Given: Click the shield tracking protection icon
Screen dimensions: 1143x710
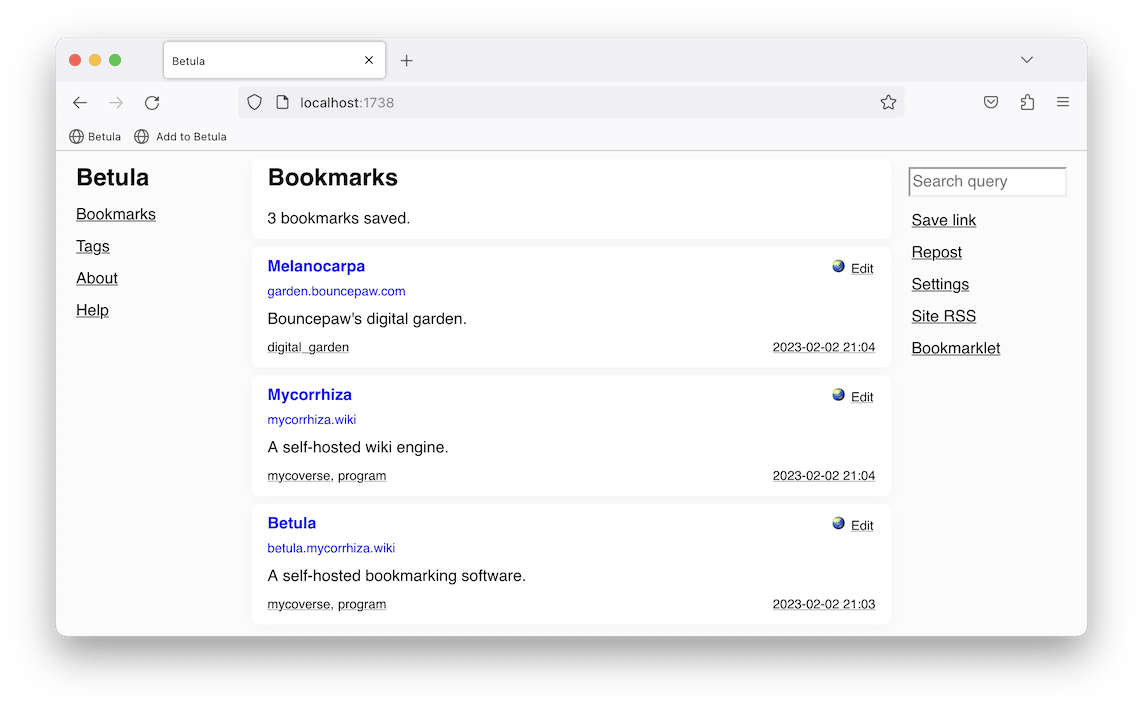Looking at the screenshot, I should (255, 103).
